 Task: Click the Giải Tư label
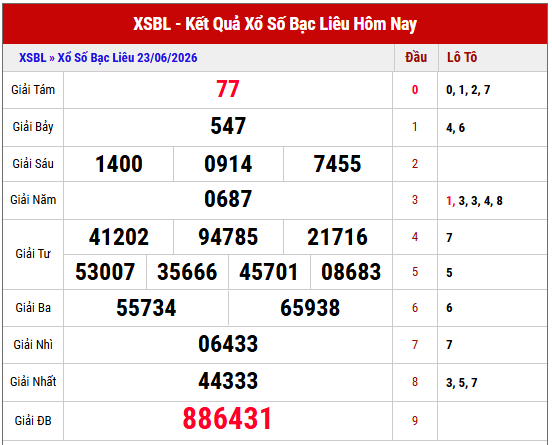tap(33, 253)
